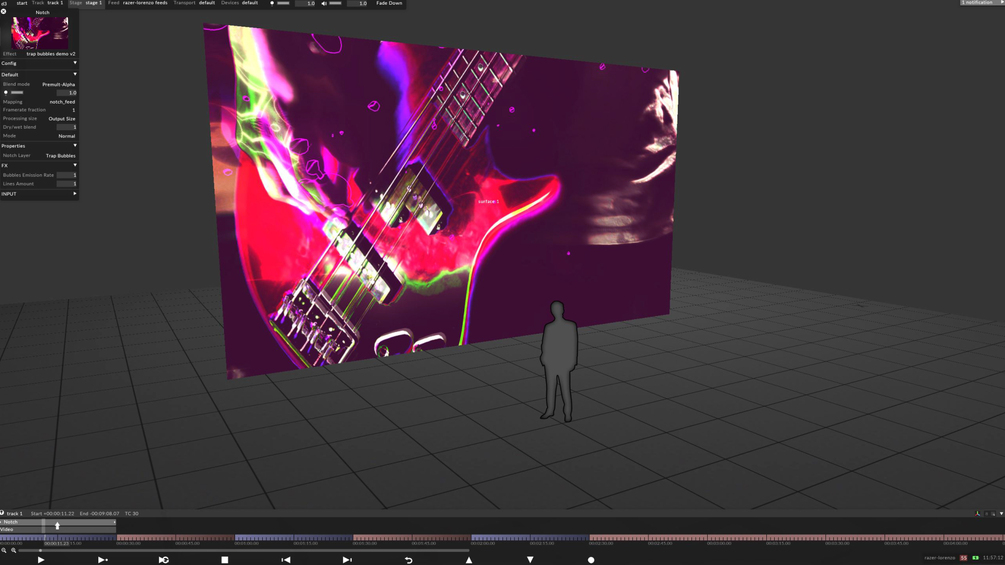The width and height of the screenshot is (1005, 565).
Task: Collapse the Properties section
Action: [75, 145]
